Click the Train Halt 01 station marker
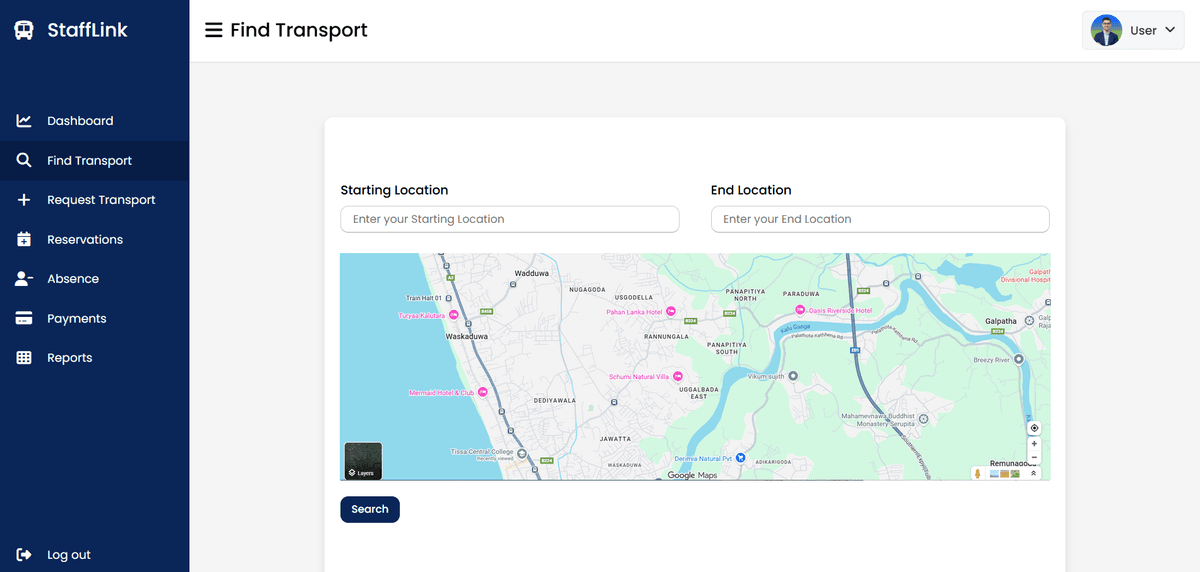 [448, 298]
